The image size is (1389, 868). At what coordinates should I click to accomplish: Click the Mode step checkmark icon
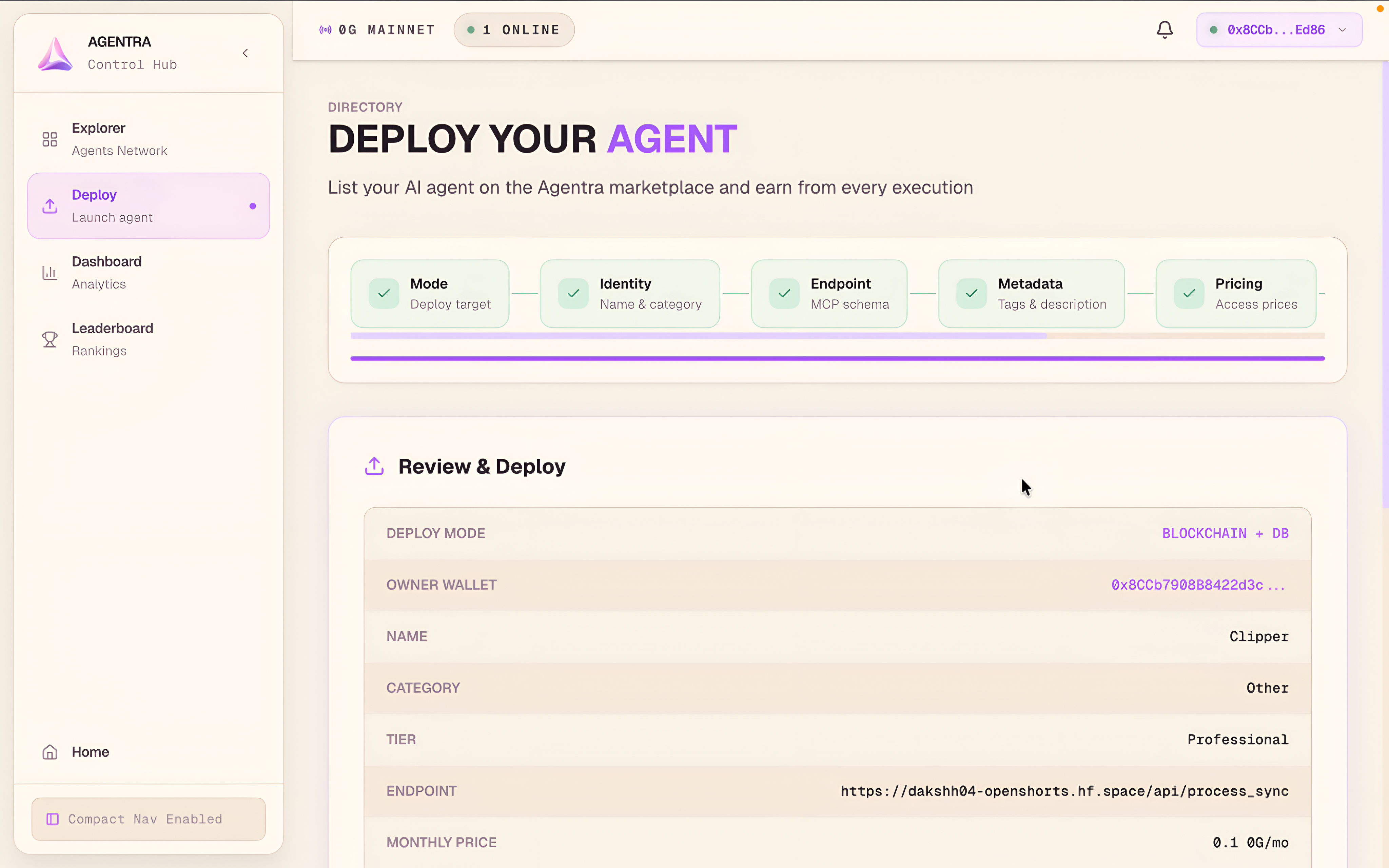[x=384, y=293]
